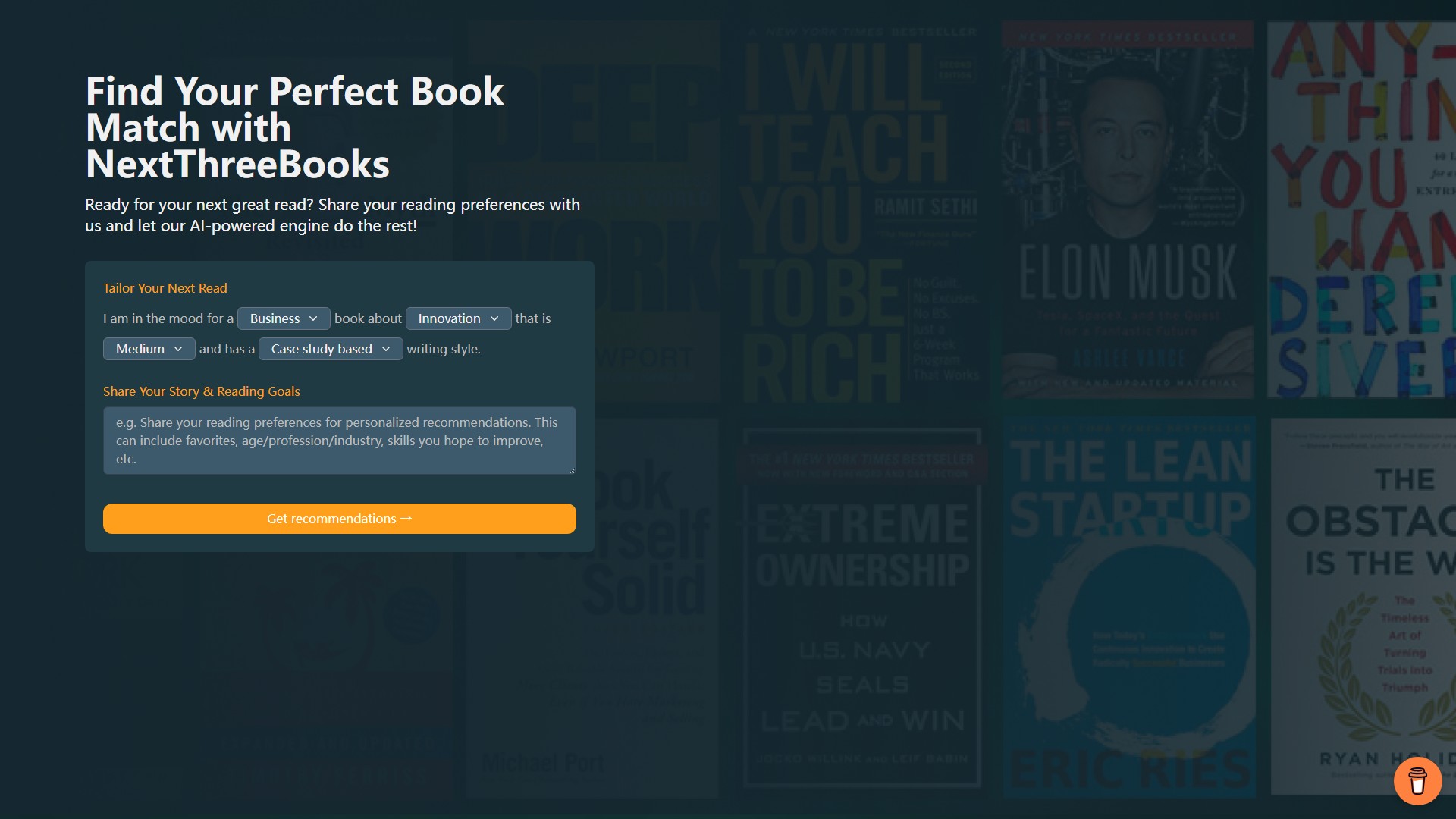Click the Extreme Ownership book cover
This screenshot has width=1456, height=819.
(862, 607)
